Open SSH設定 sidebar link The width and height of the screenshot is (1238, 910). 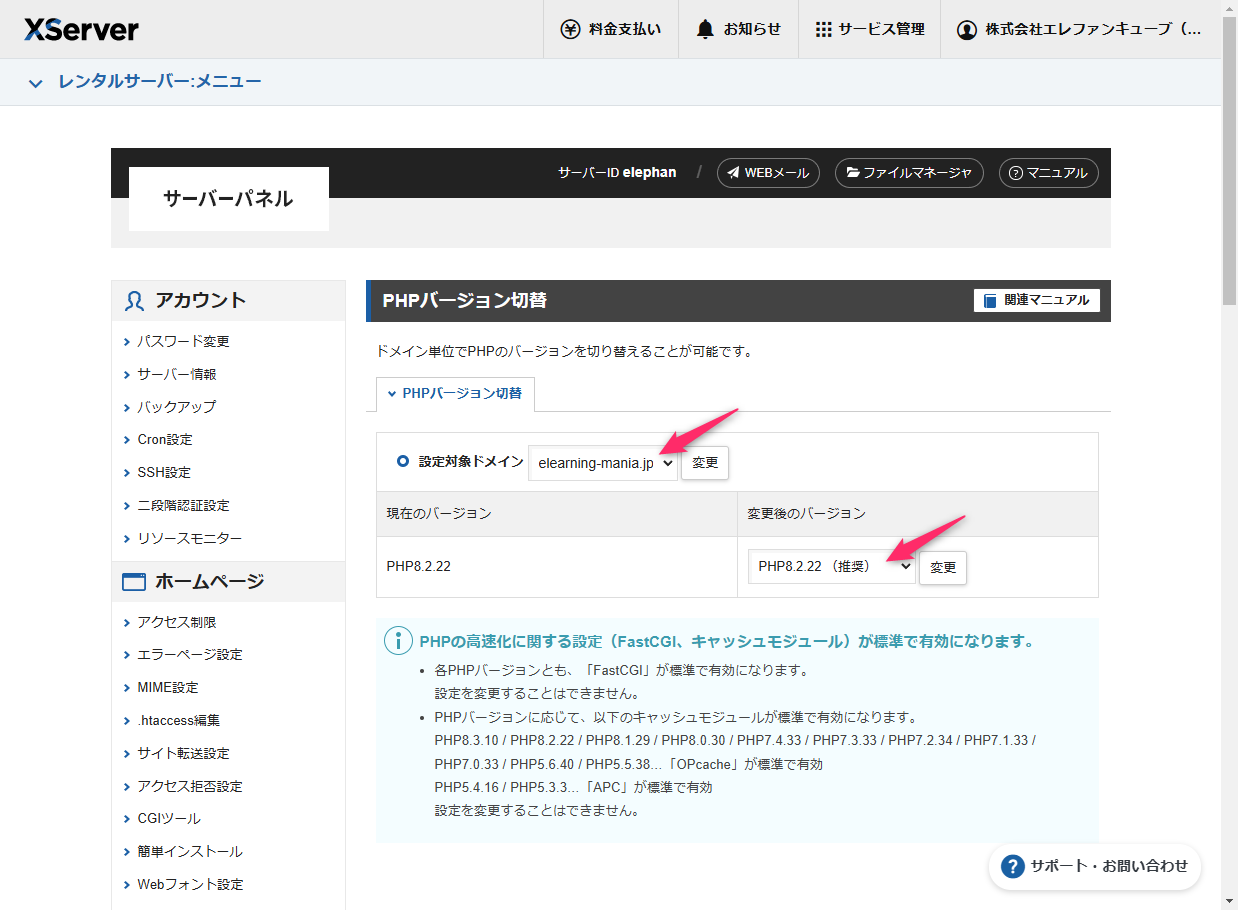tap(164, 473)
